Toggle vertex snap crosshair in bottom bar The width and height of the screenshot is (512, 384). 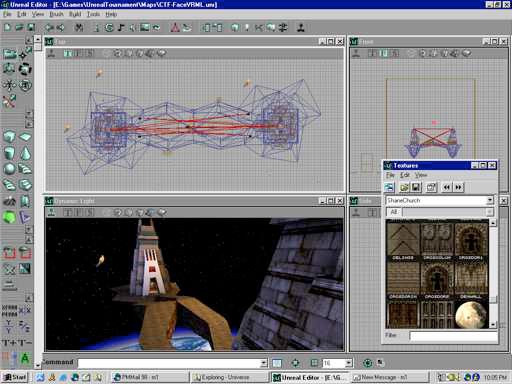(295, 363)
